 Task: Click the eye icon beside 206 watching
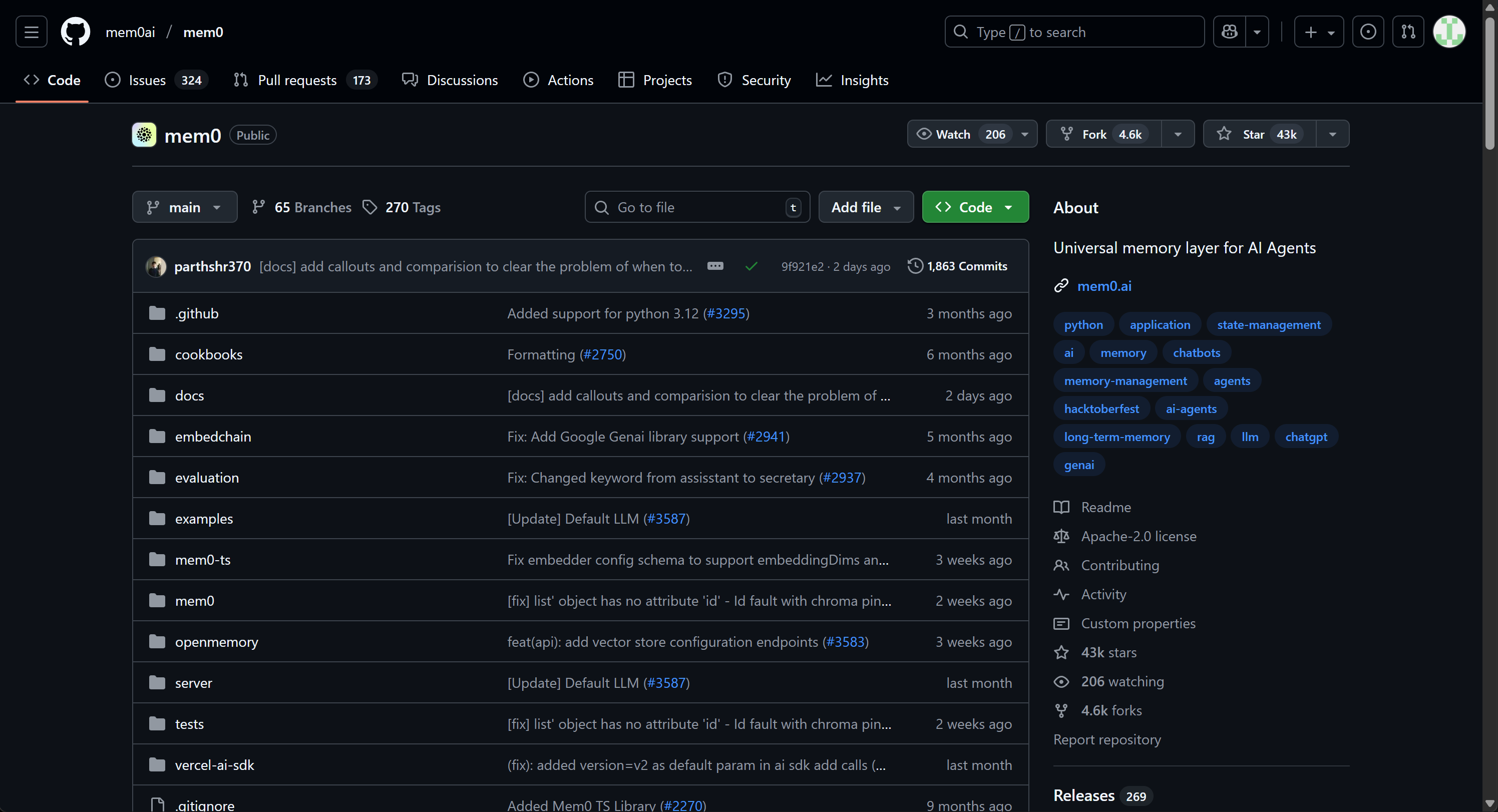[1061, 682]
